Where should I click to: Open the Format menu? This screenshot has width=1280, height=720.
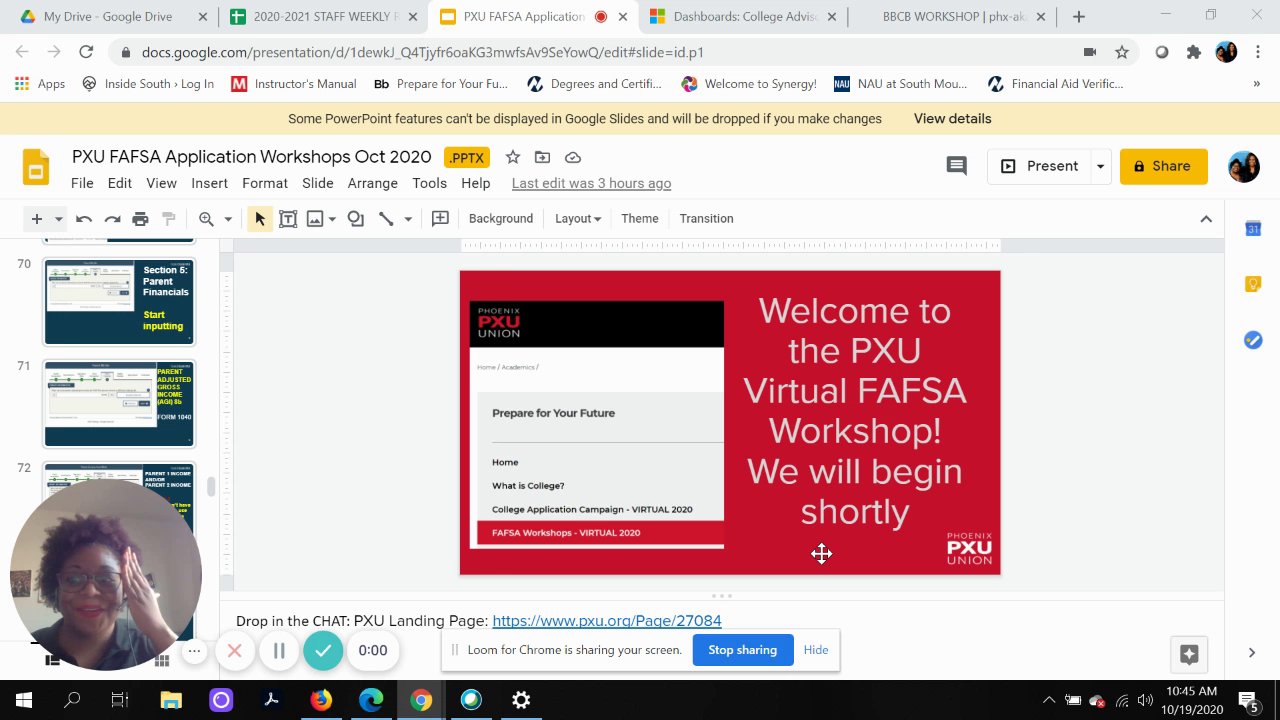(x=265, y=183)
